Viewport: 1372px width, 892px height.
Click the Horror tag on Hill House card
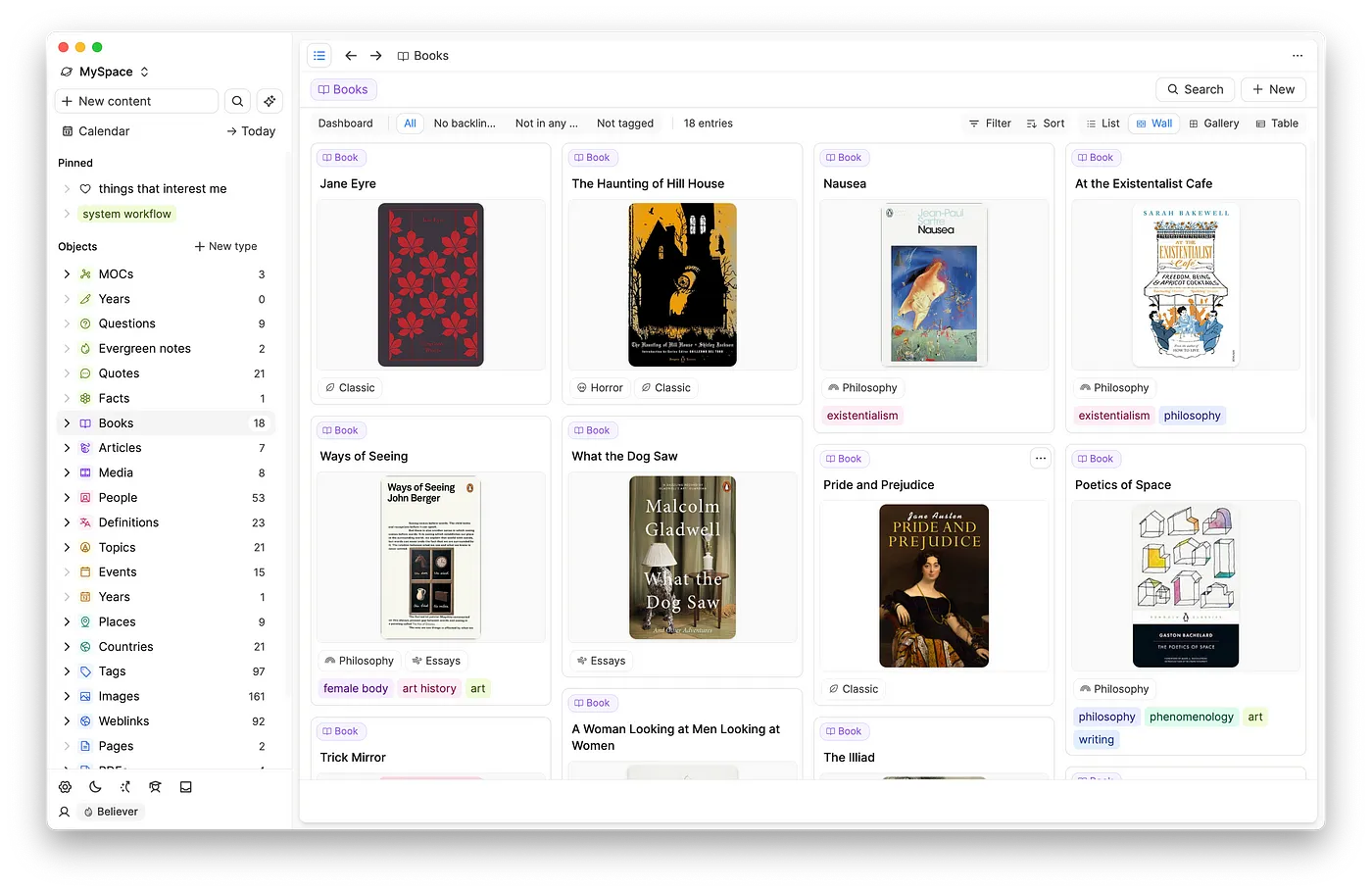[600, 388]
